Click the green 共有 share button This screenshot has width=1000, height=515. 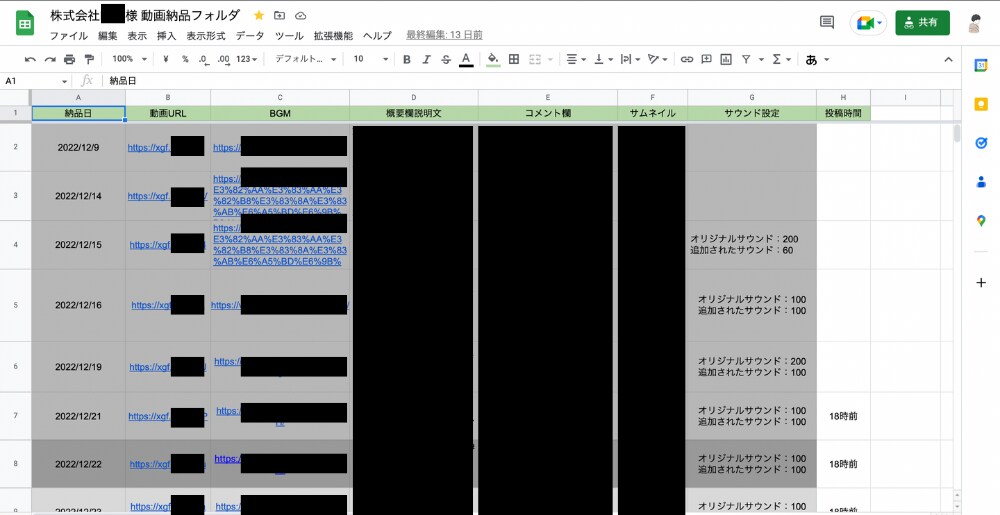[922, 23]
